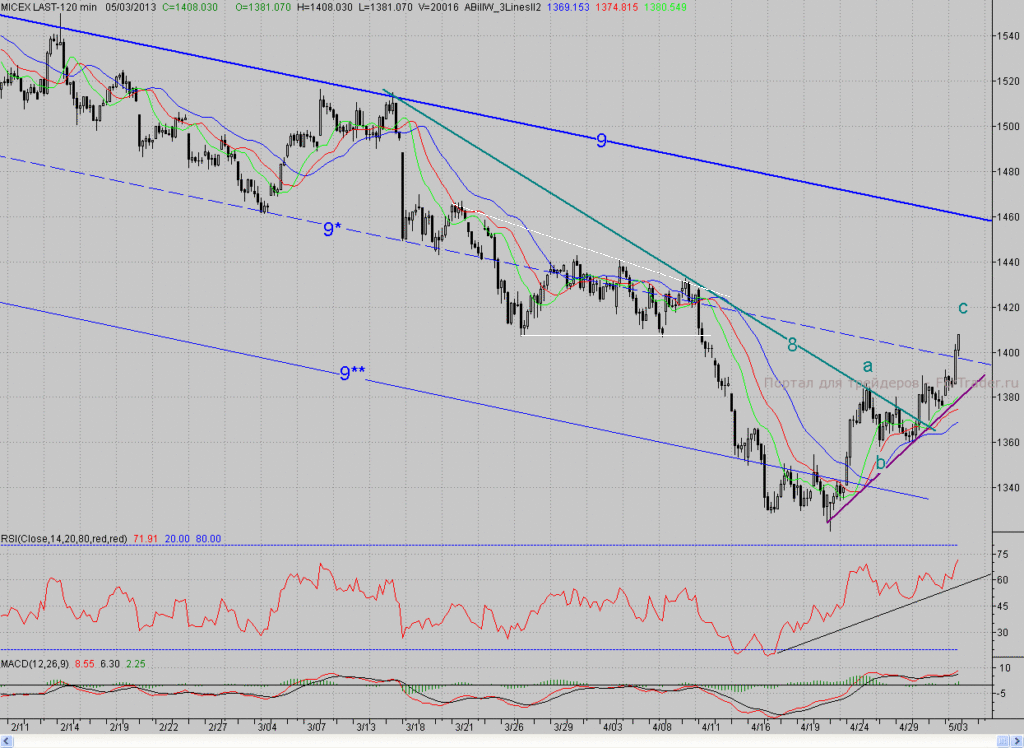Click the horizontal scrollbar thumb grip

tap(1002, 740)
